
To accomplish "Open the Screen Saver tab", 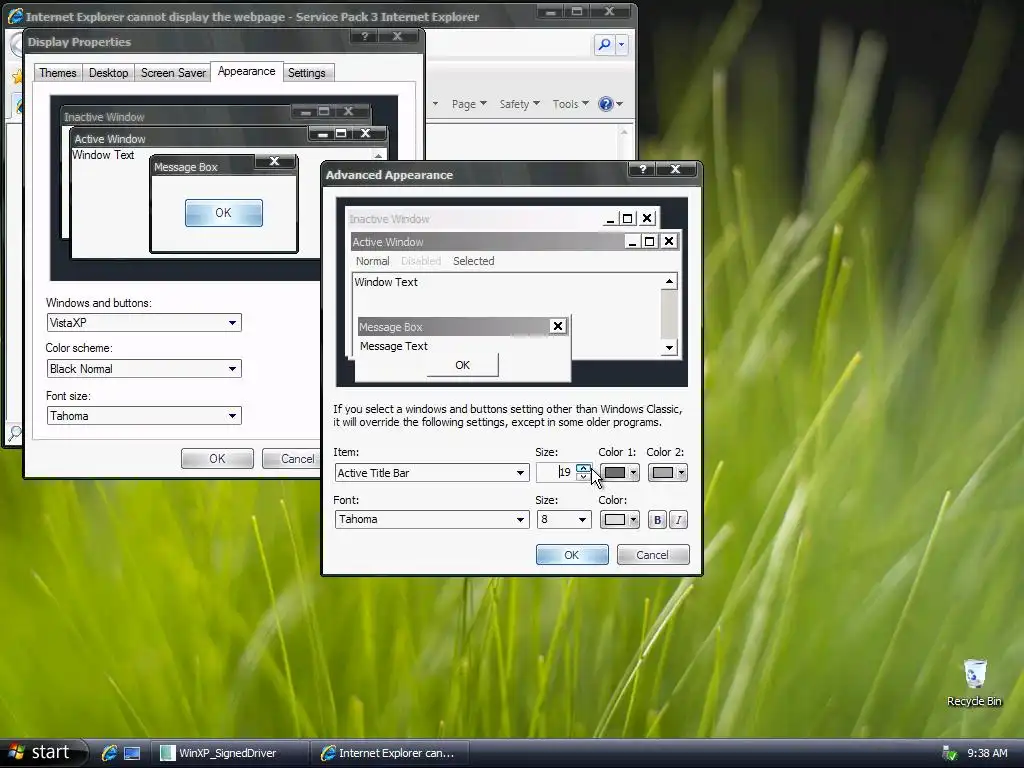I will click(173, 72).
